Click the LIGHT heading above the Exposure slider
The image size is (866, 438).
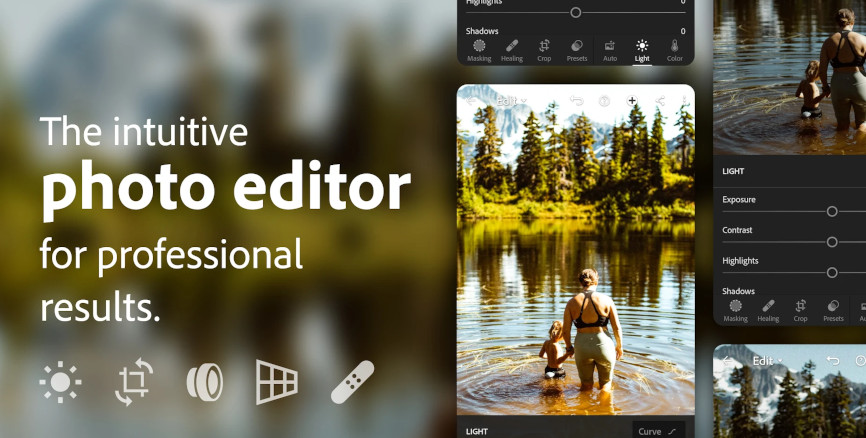point(733,171)
